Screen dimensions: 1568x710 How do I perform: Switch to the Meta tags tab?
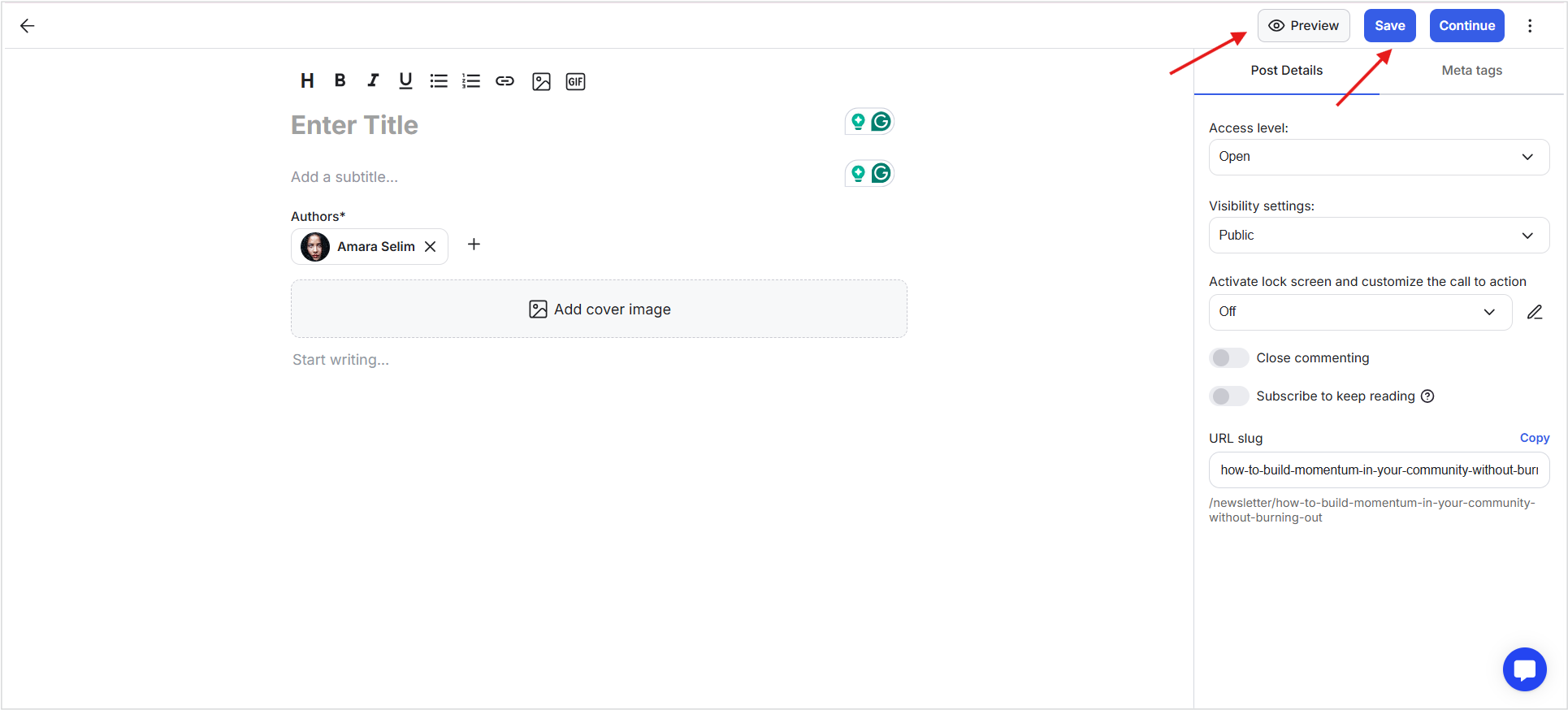(1471, 71)
